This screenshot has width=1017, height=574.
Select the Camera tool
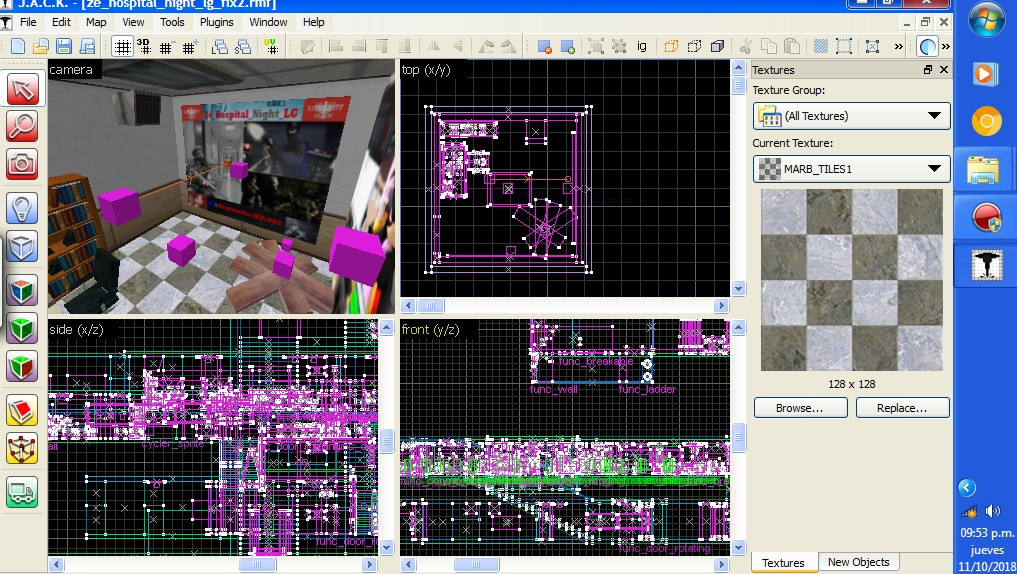tap(23, 163)
